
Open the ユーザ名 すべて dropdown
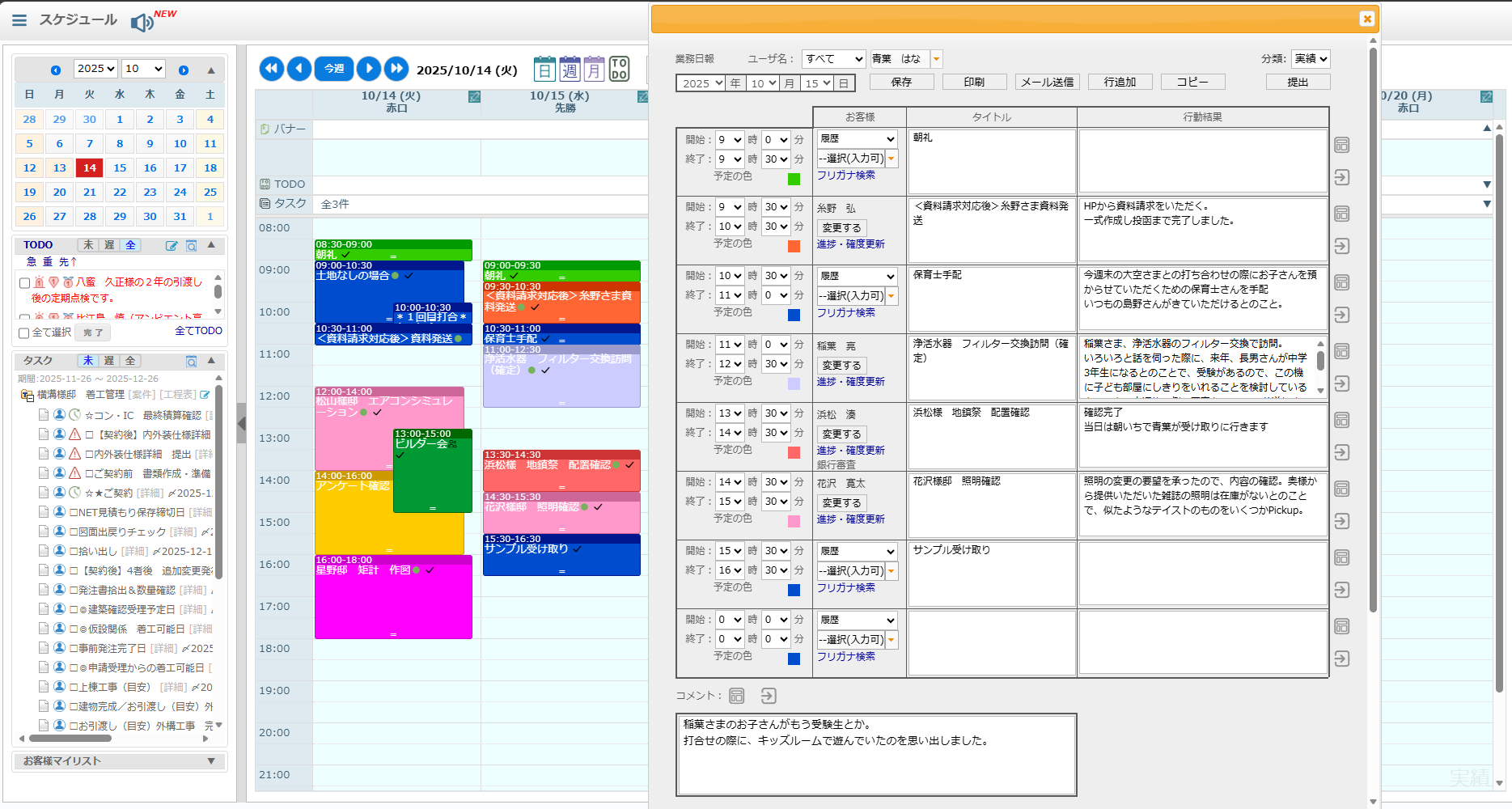834,59
